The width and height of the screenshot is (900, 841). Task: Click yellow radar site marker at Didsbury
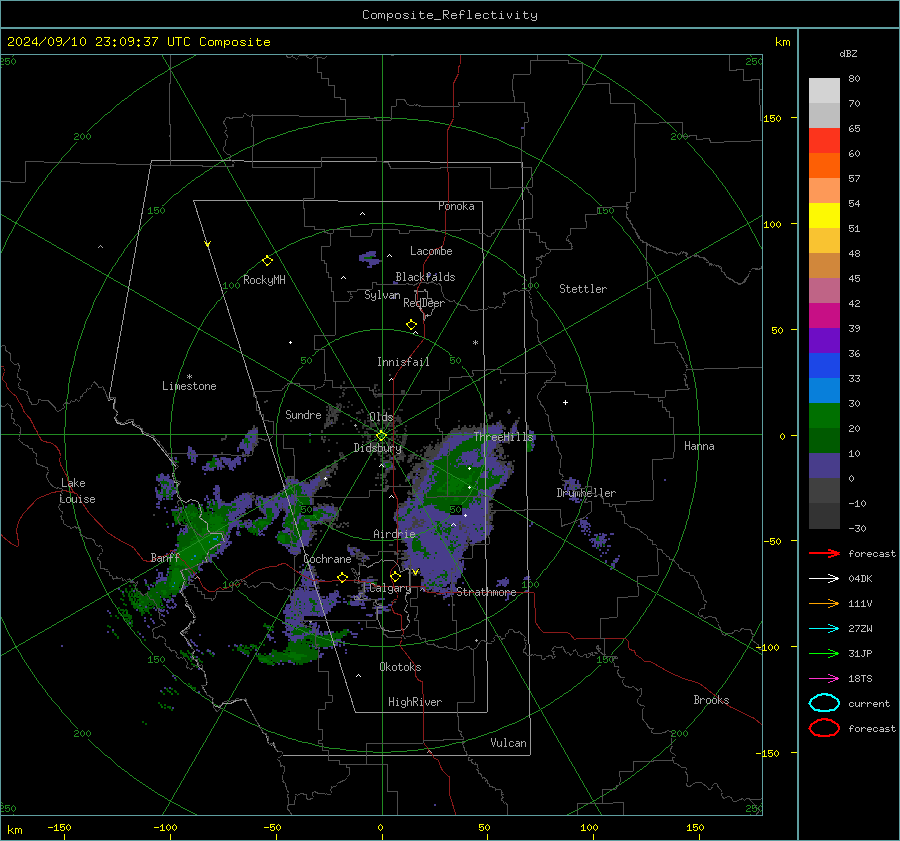coord(381,436)
